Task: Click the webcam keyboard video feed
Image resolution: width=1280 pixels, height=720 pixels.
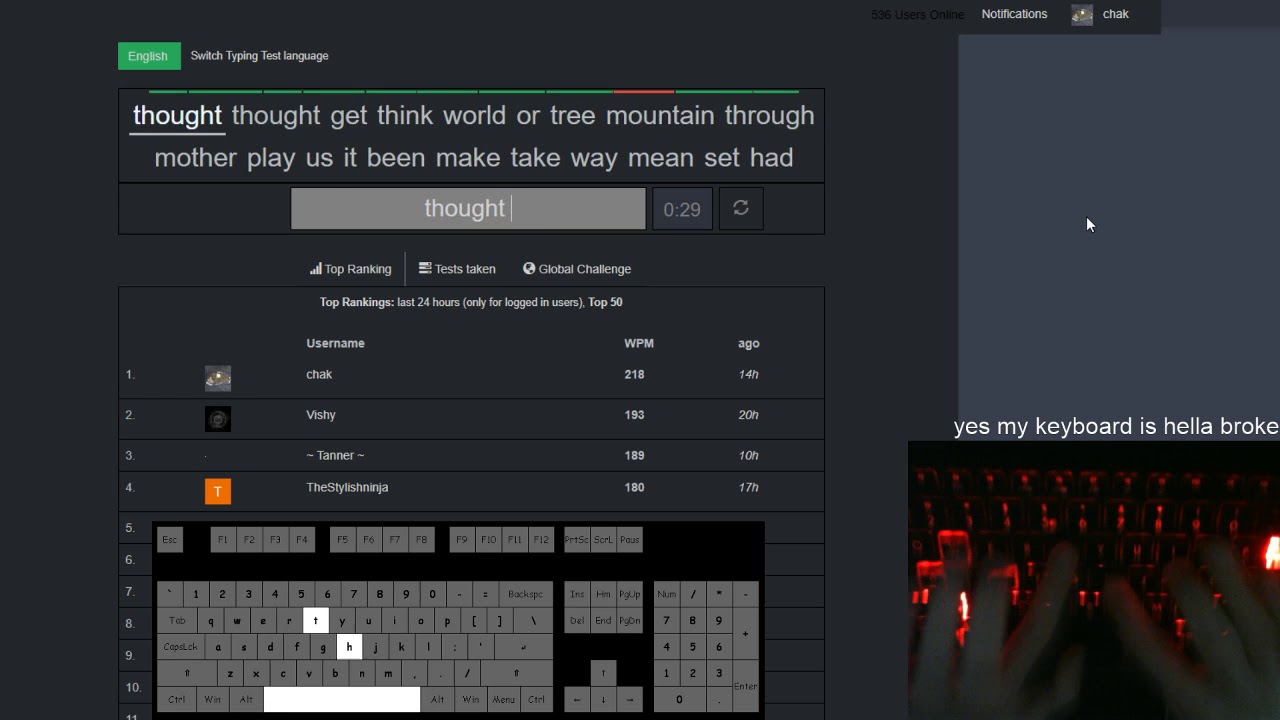Action: click(x=1094, y=581)
